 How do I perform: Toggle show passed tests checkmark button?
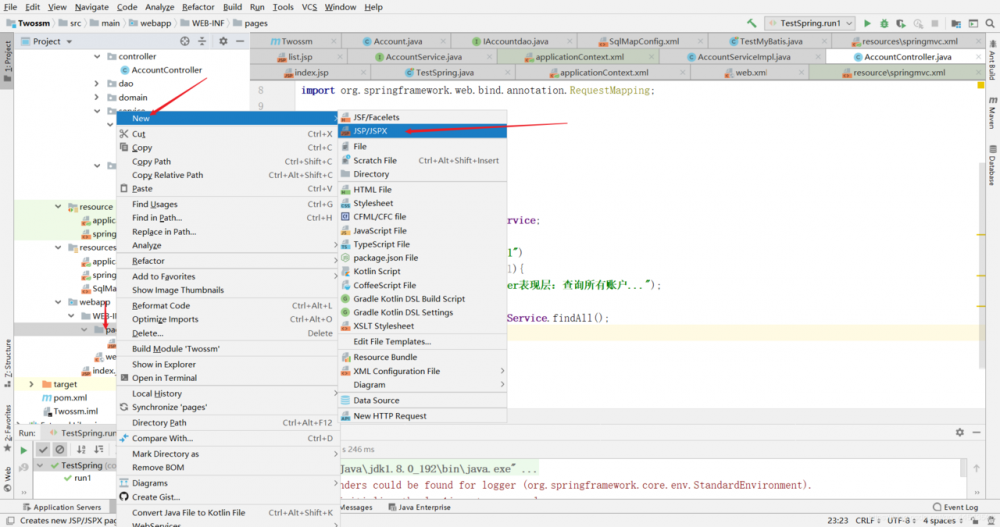pyautogui.click(x=42, y=450)
